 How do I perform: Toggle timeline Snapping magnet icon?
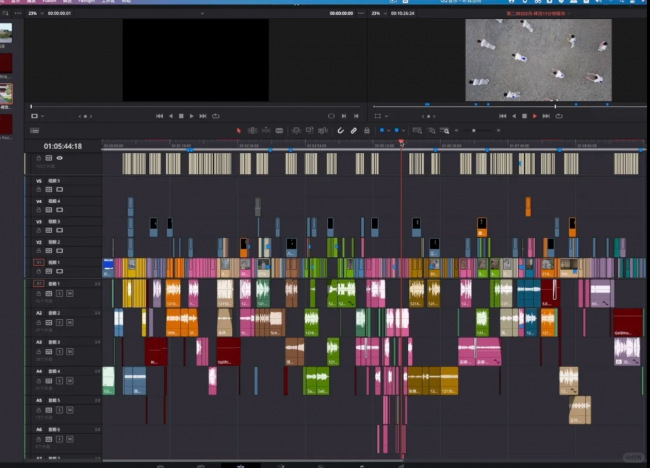(x=340, y=130)
